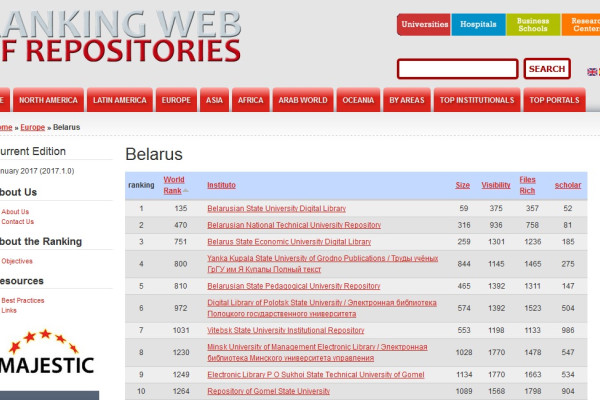This screenshot has width=600, height=400.
Task: Switch to Business Schools tab
Action: tap(533, 24)
